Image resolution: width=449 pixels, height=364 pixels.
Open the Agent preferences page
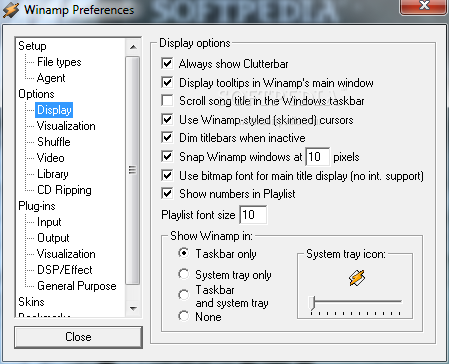[x=51, y=78]
